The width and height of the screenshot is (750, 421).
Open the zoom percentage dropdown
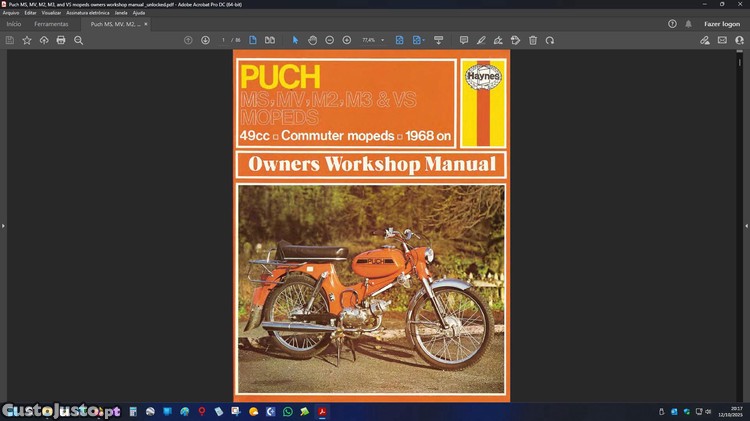click(382, 40)
